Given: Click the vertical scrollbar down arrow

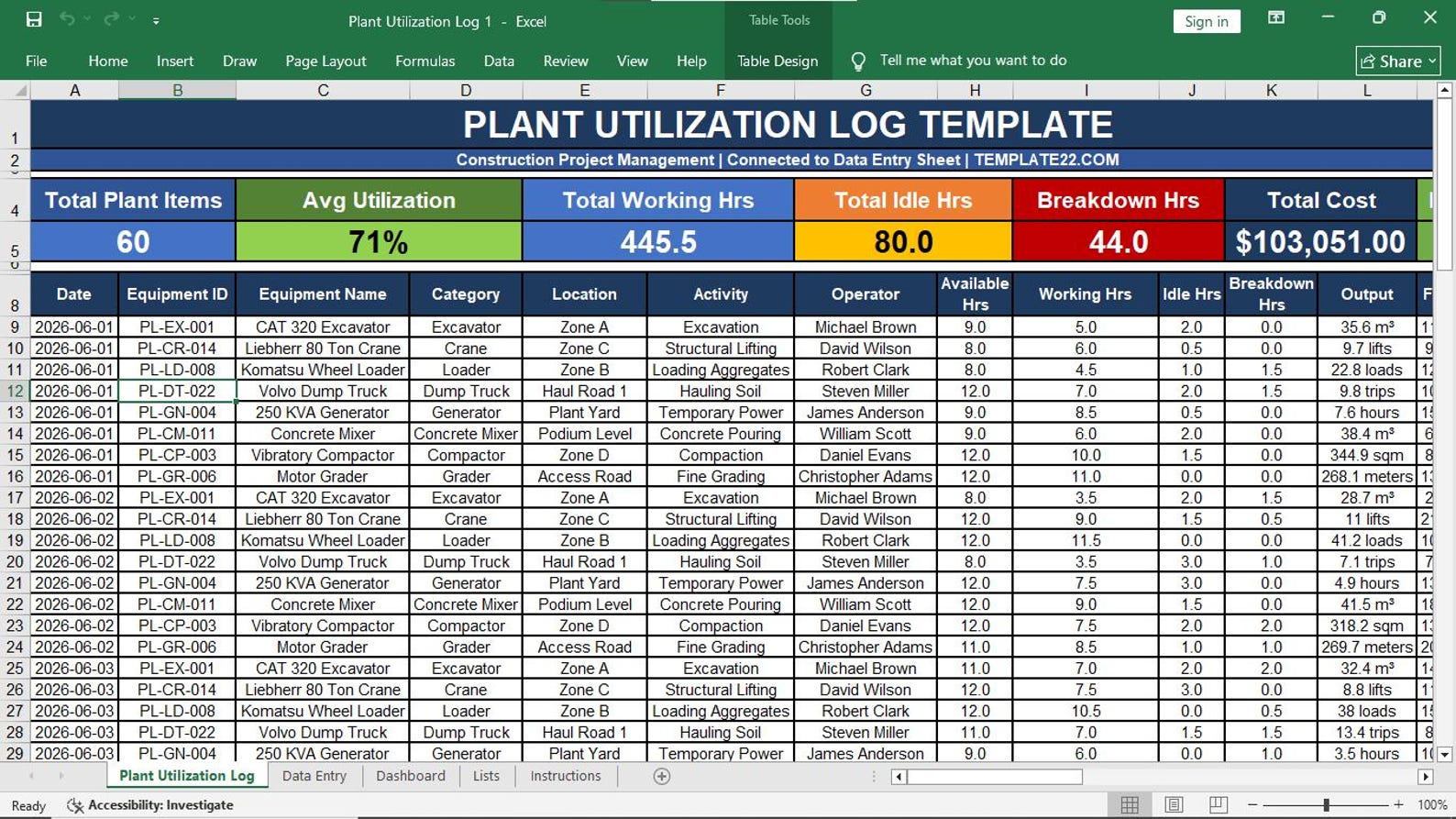Looking at the screenshot, I should 1444,754.
